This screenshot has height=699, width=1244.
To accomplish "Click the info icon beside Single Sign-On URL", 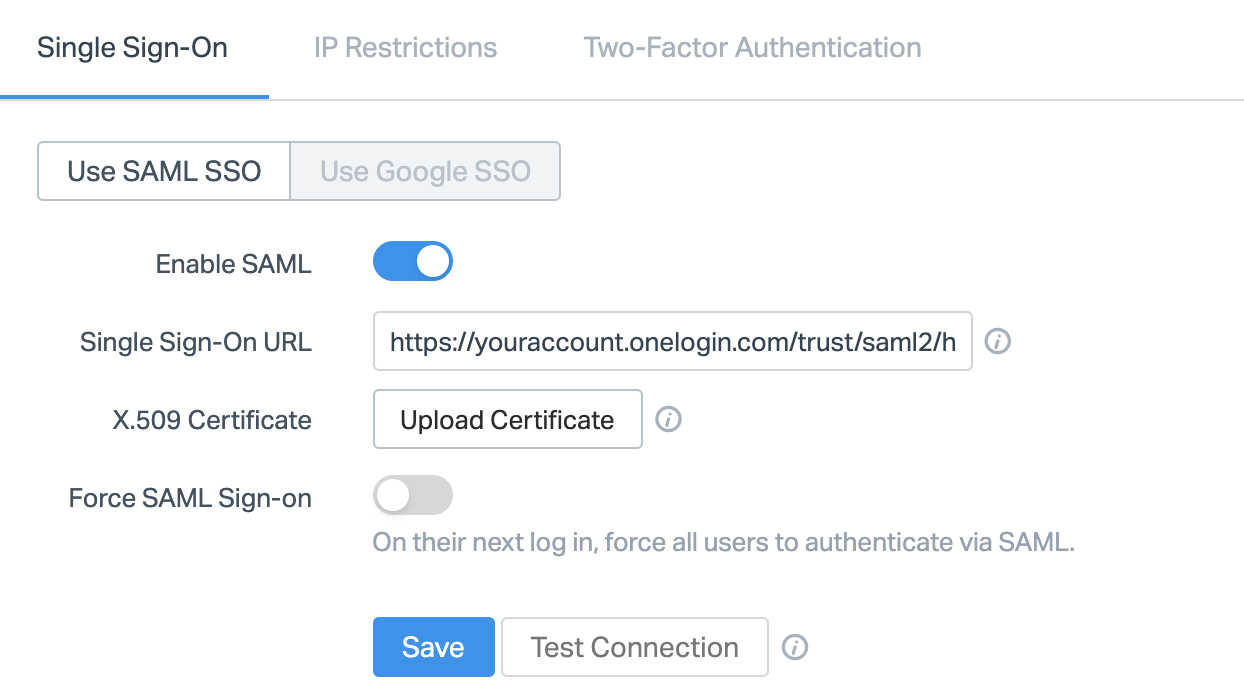I will click(x=997, y=342).
